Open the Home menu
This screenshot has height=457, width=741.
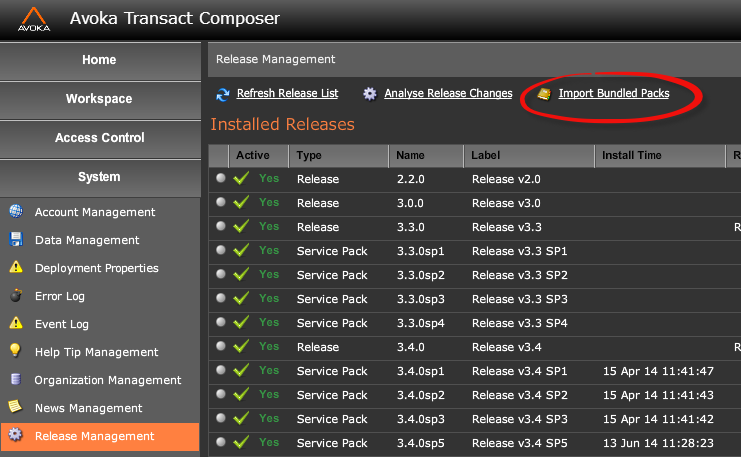pos(100,60)
